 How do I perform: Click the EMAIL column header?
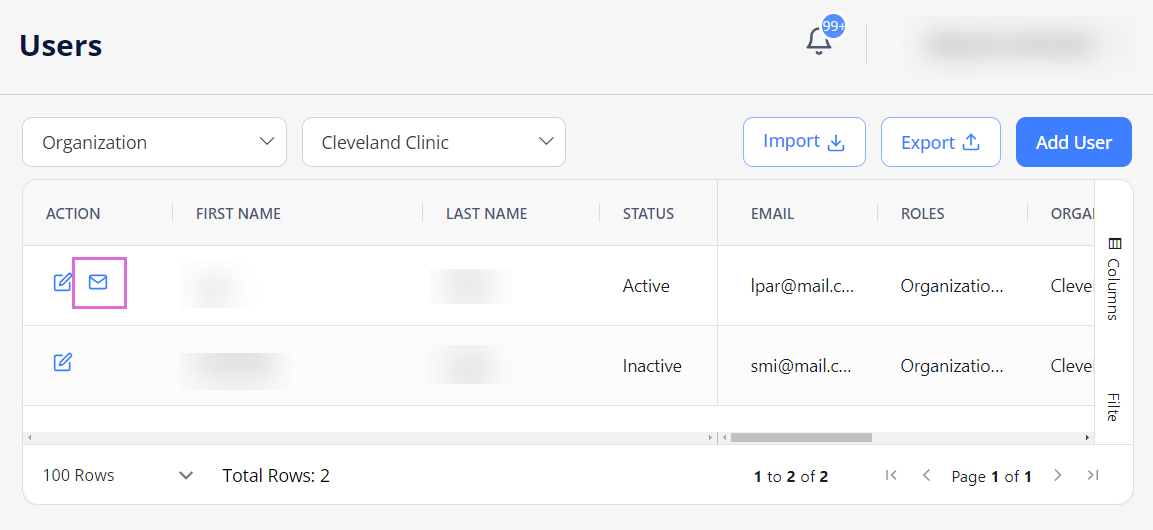[772, 214]
